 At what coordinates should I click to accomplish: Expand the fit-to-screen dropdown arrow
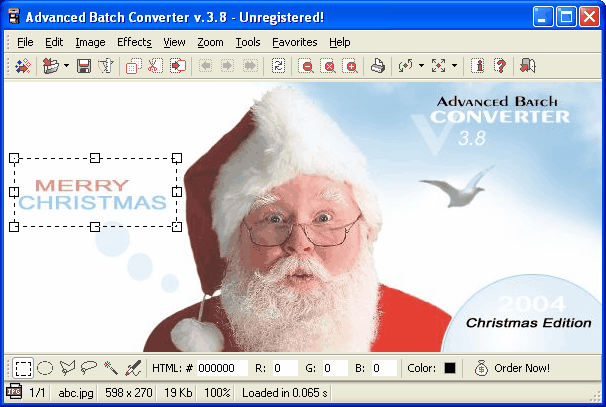click(x=455, y=66)
